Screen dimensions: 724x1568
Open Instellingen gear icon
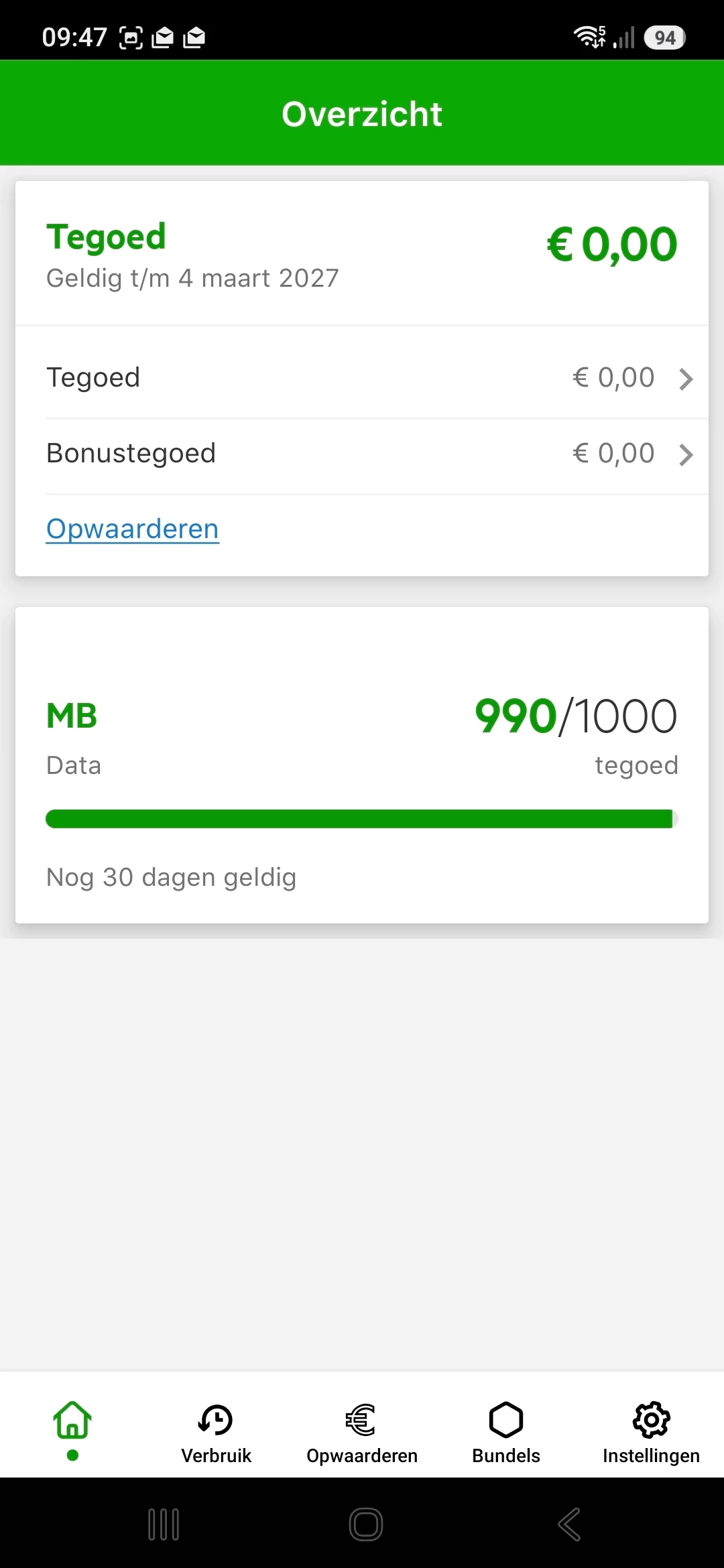click(651, 1420)
